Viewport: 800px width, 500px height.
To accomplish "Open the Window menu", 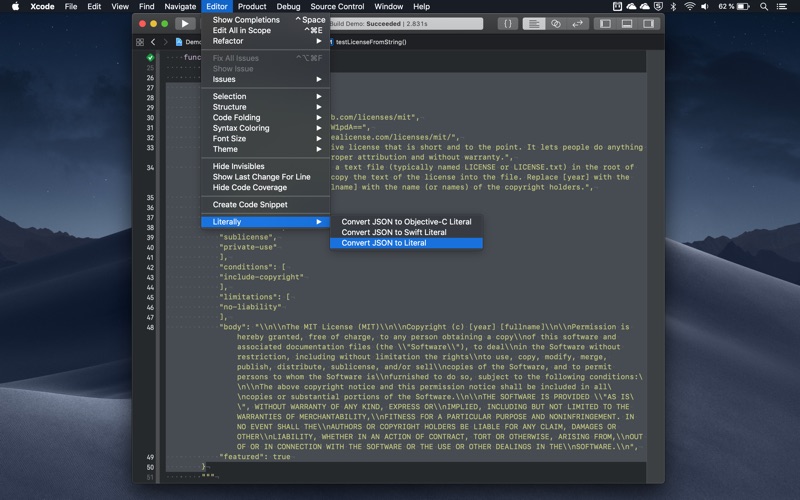I will (x=389, y=6).
